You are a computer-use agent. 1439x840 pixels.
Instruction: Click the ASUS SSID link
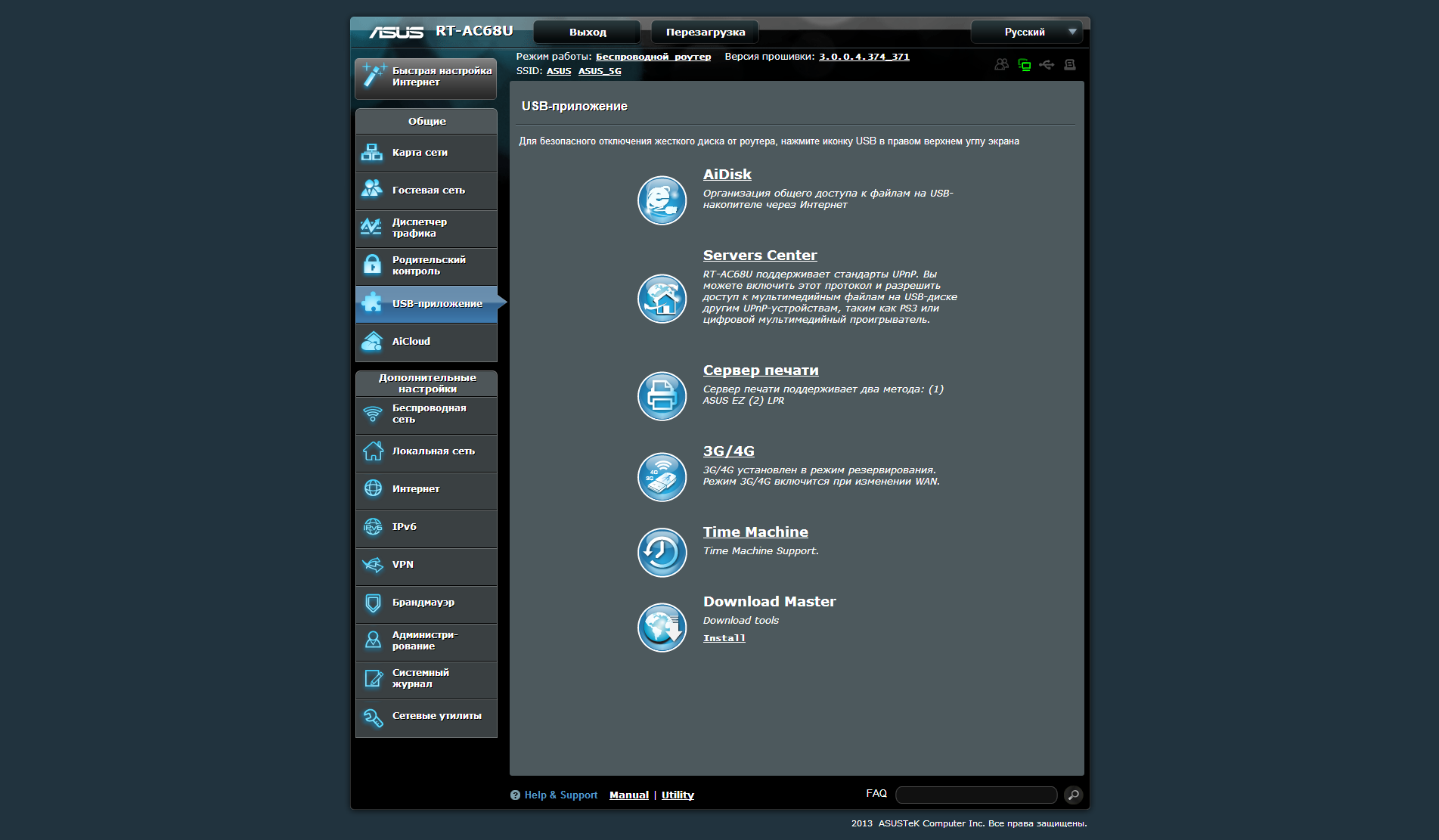(559, 71)
